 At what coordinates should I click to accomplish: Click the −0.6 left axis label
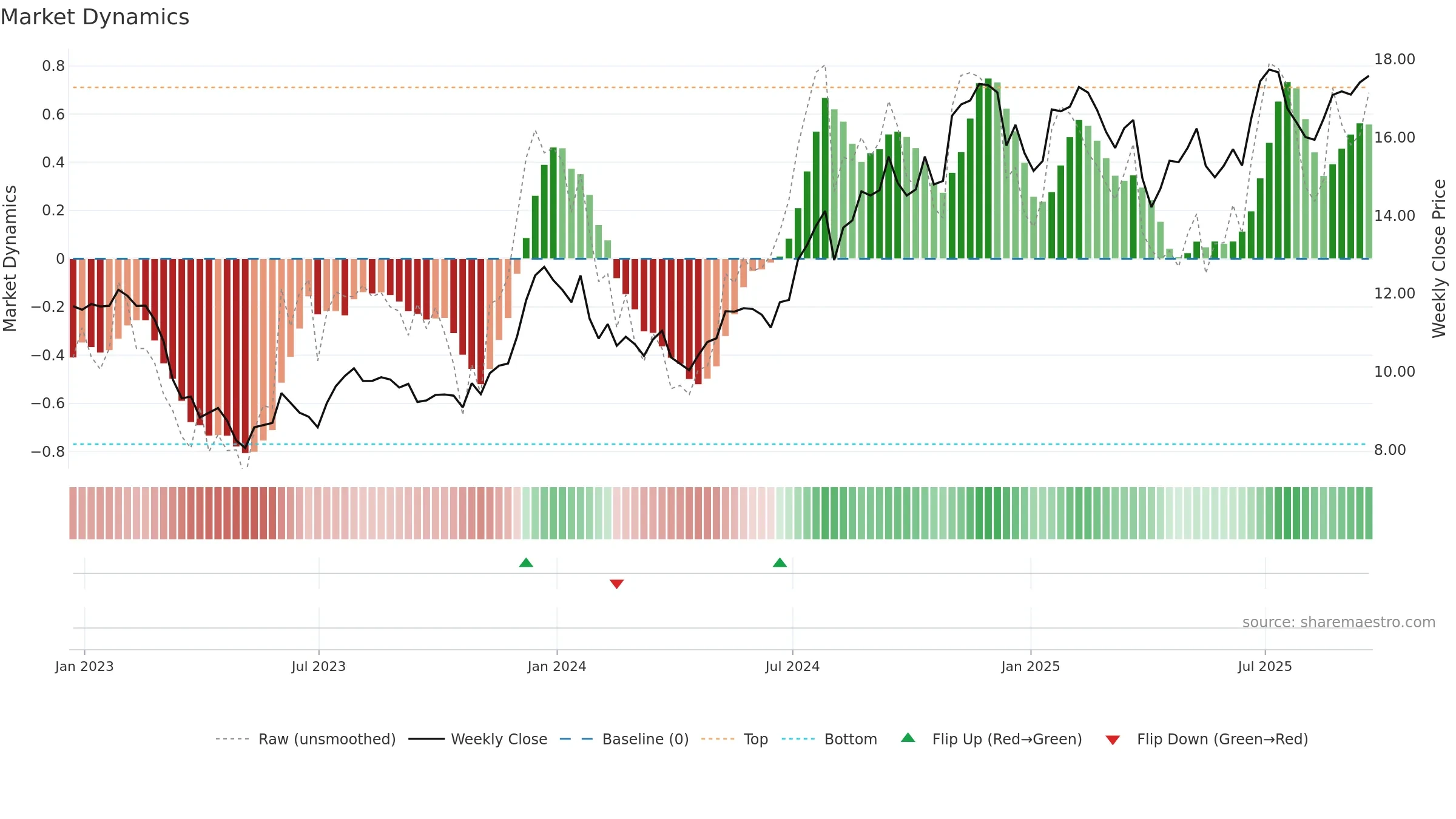tap(48, 403)
